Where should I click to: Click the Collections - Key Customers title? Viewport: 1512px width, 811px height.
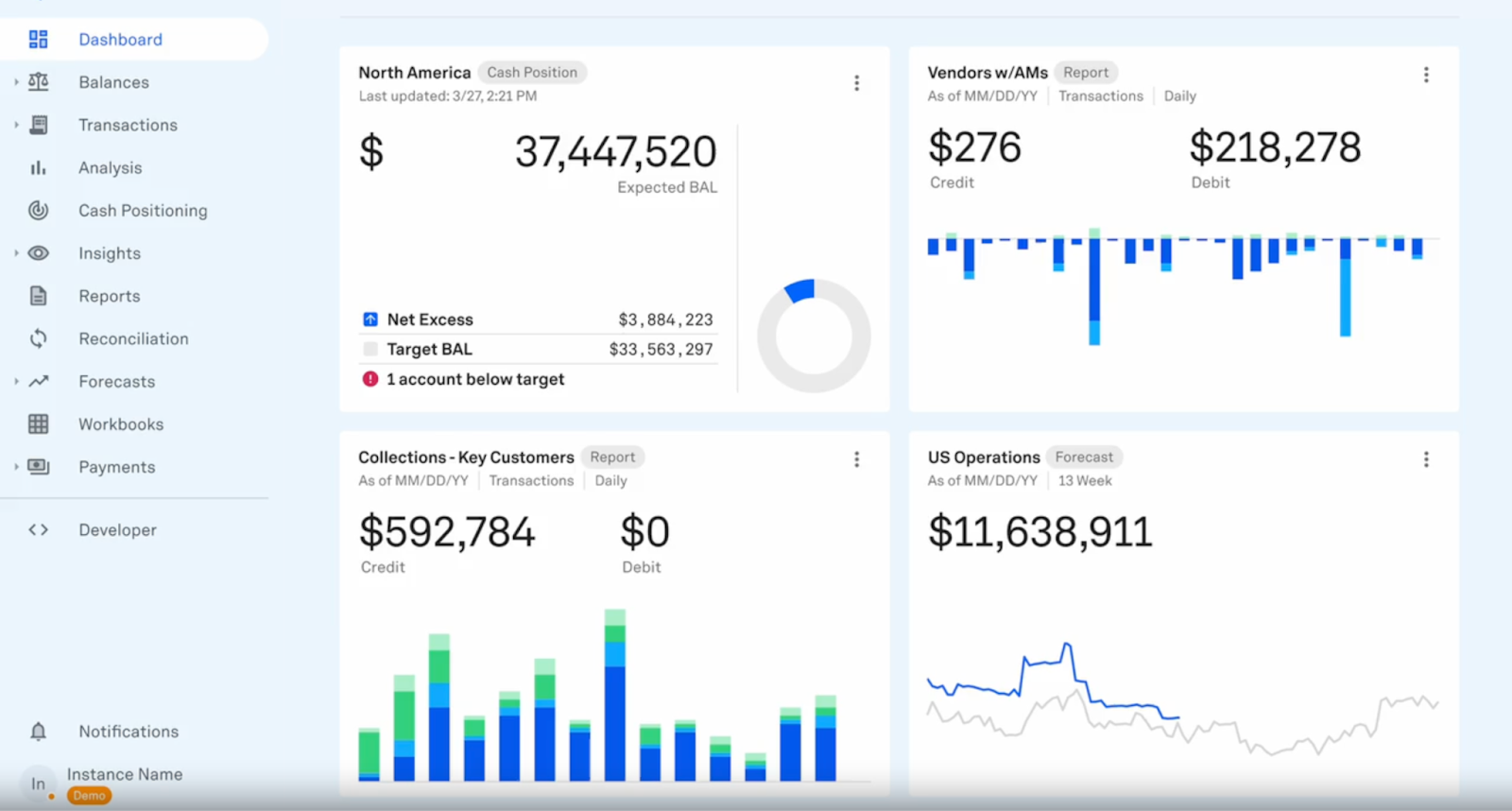coord(466,457)
